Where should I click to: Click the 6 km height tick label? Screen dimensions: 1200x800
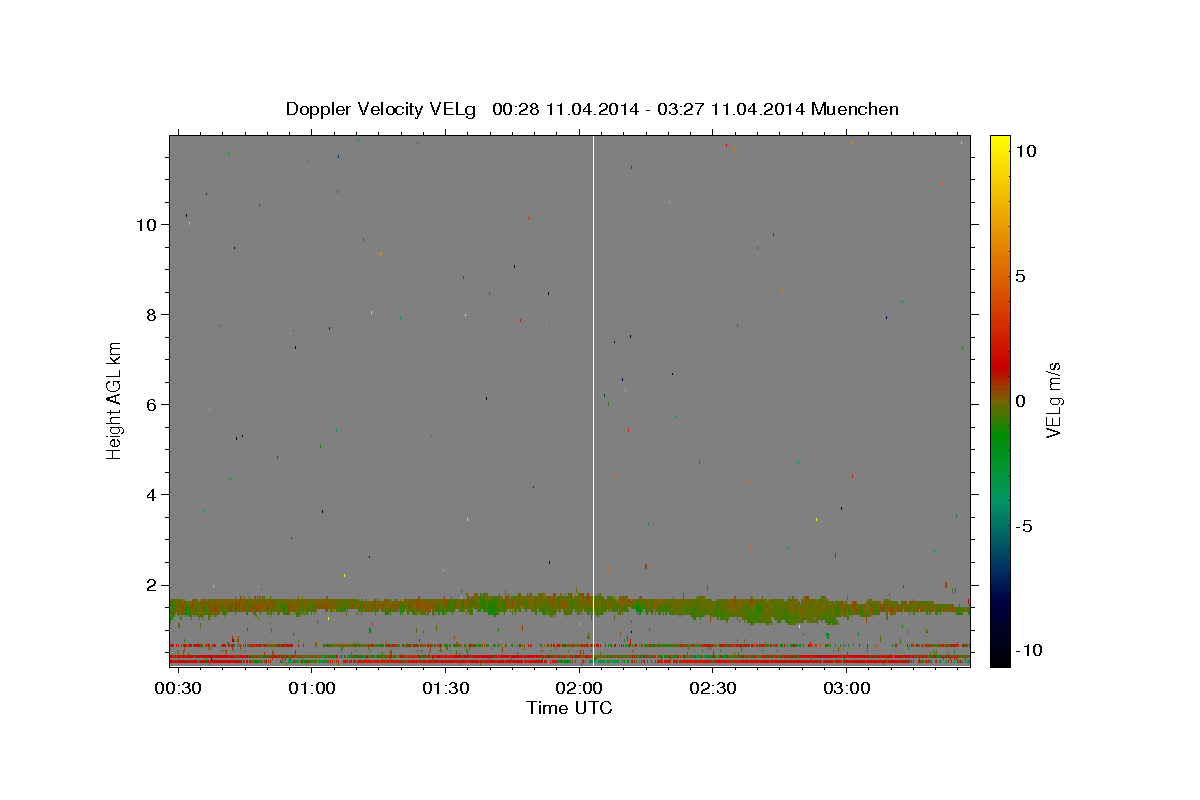(x=152, y=404)
